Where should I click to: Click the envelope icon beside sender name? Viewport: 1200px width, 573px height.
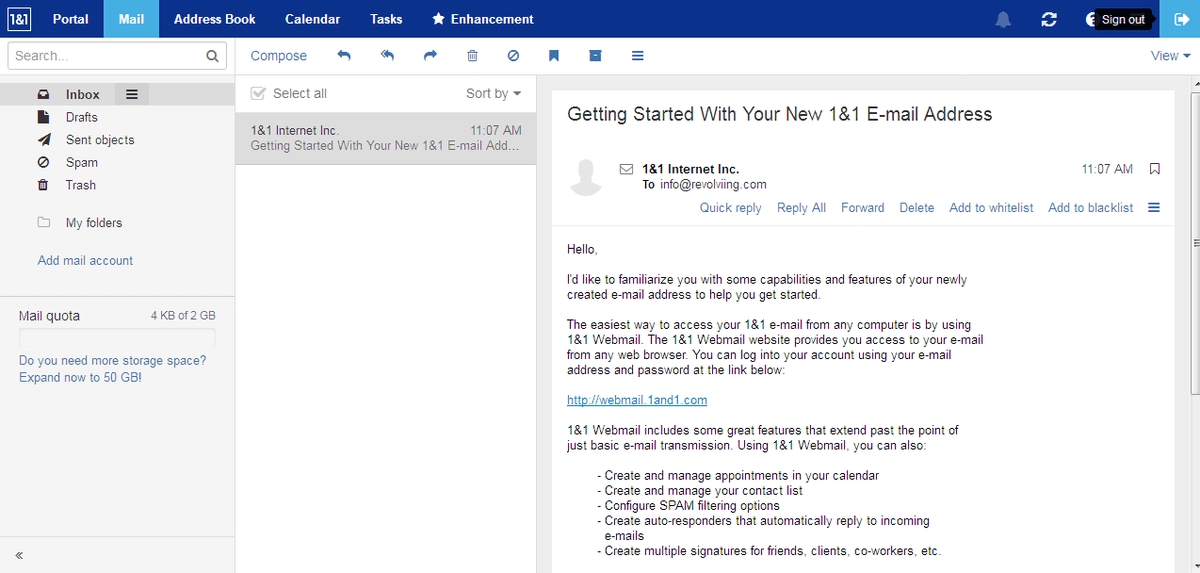click(627, 169)
